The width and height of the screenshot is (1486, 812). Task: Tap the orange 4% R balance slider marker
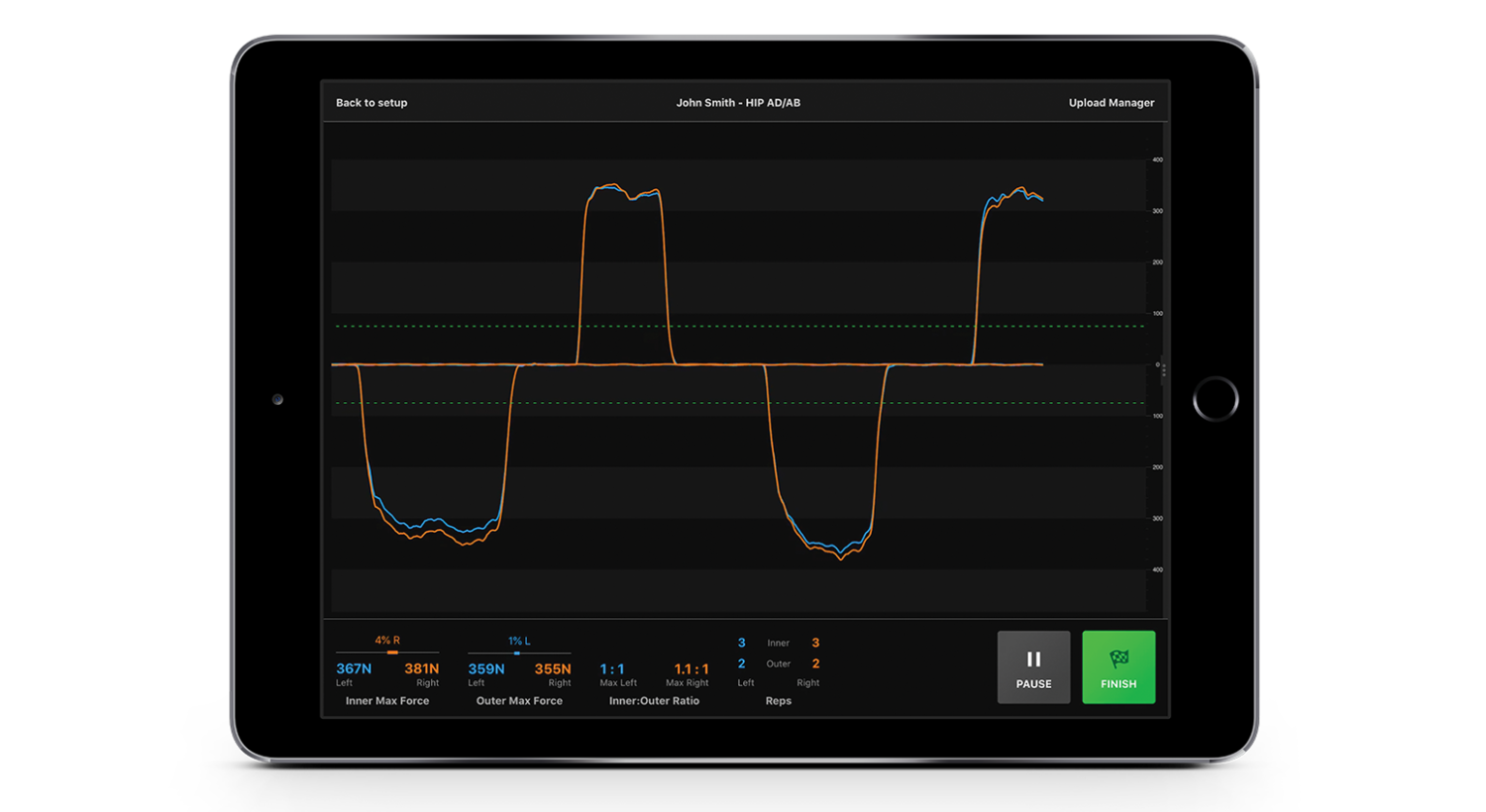tap(393, 652)
